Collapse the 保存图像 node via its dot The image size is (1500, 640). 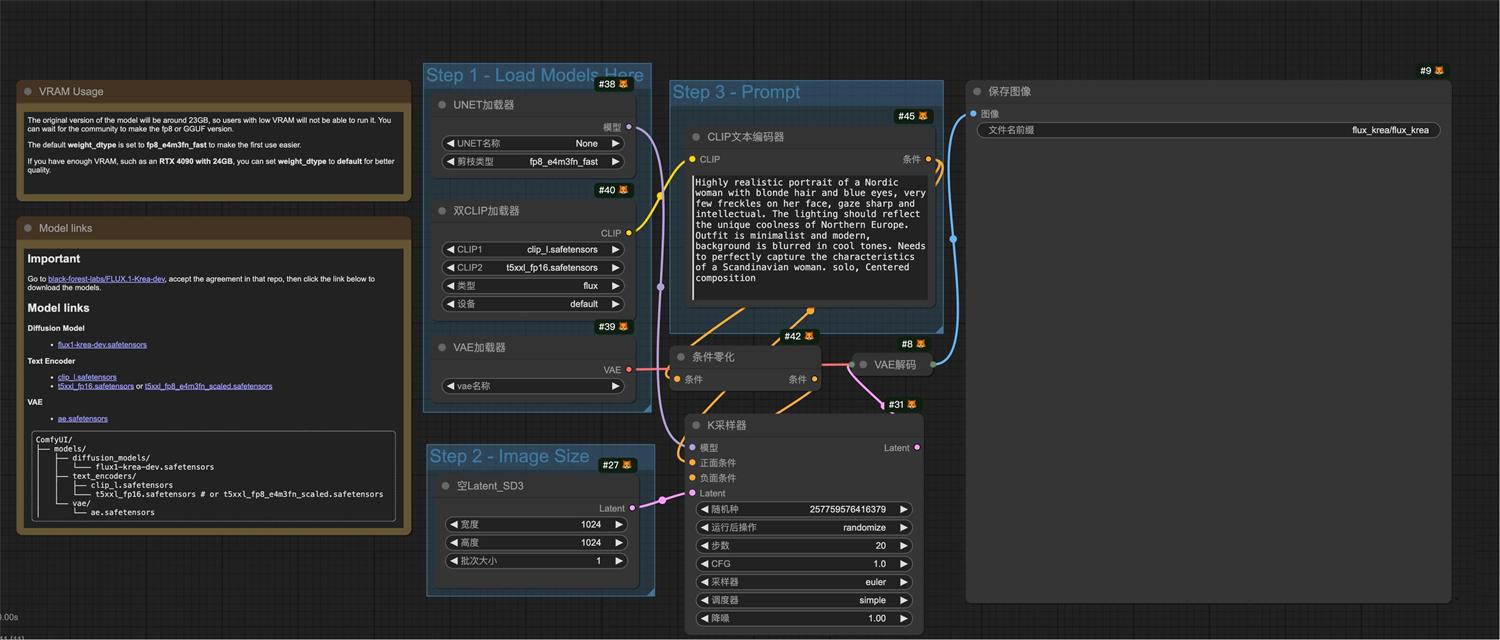click(977, 92)
